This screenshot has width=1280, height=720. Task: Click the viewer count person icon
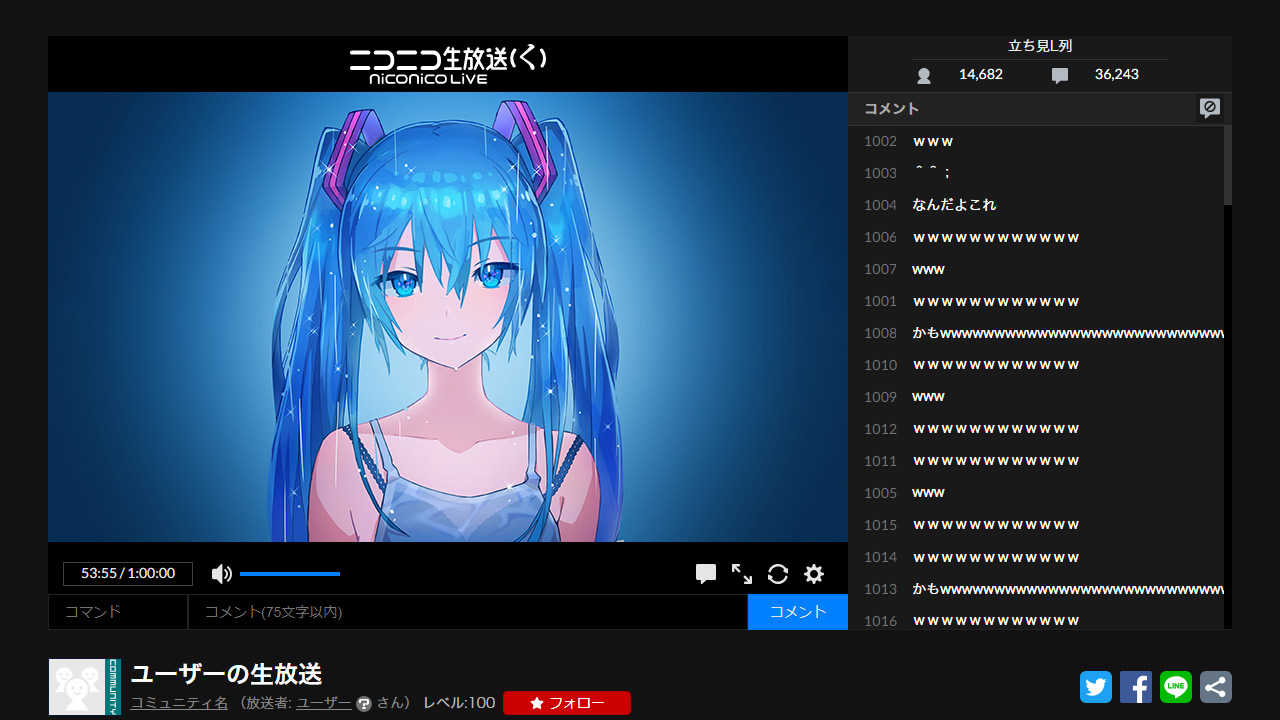(x=922, y=74)
